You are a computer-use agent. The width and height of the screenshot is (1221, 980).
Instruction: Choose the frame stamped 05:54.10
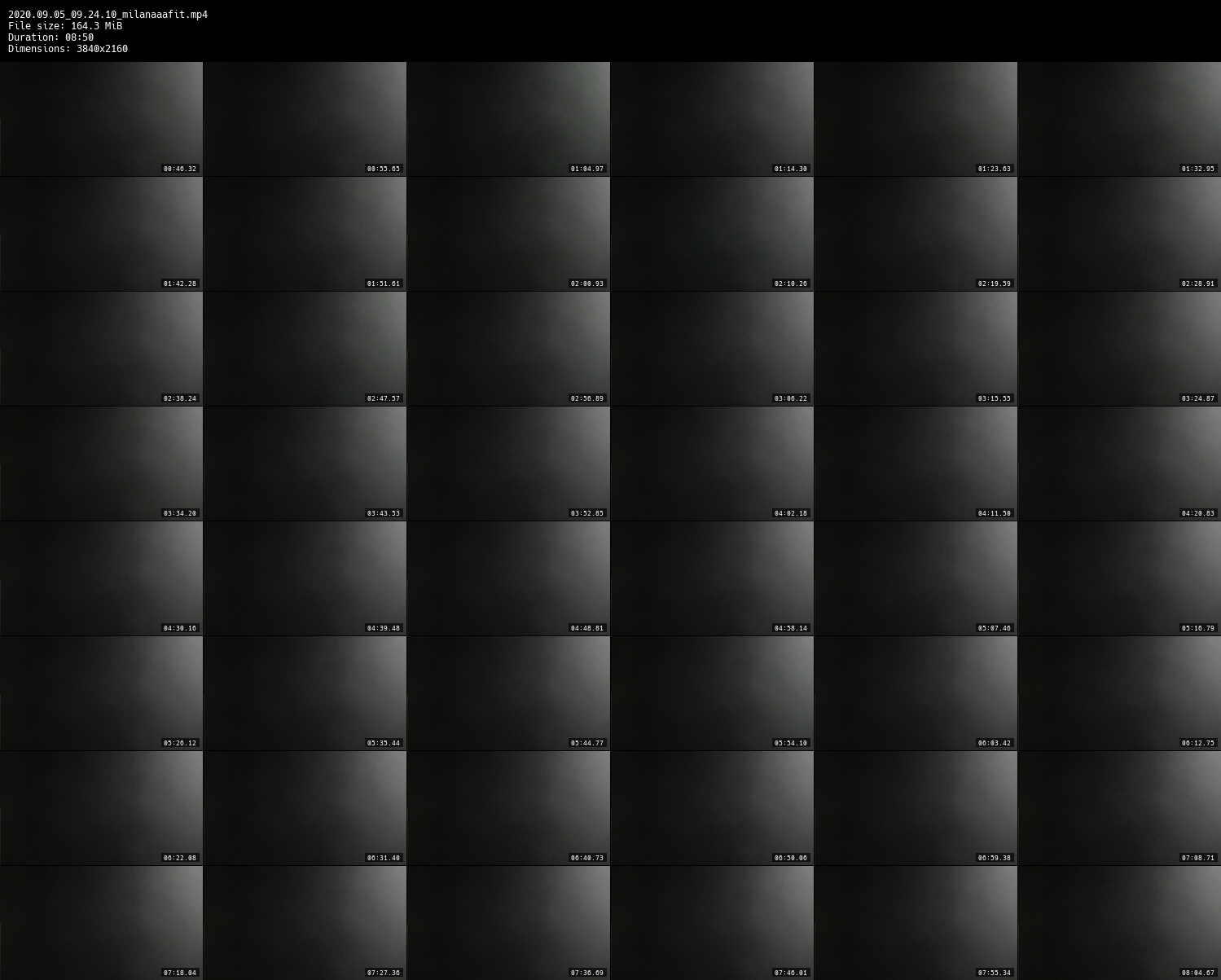pos(712,693)
